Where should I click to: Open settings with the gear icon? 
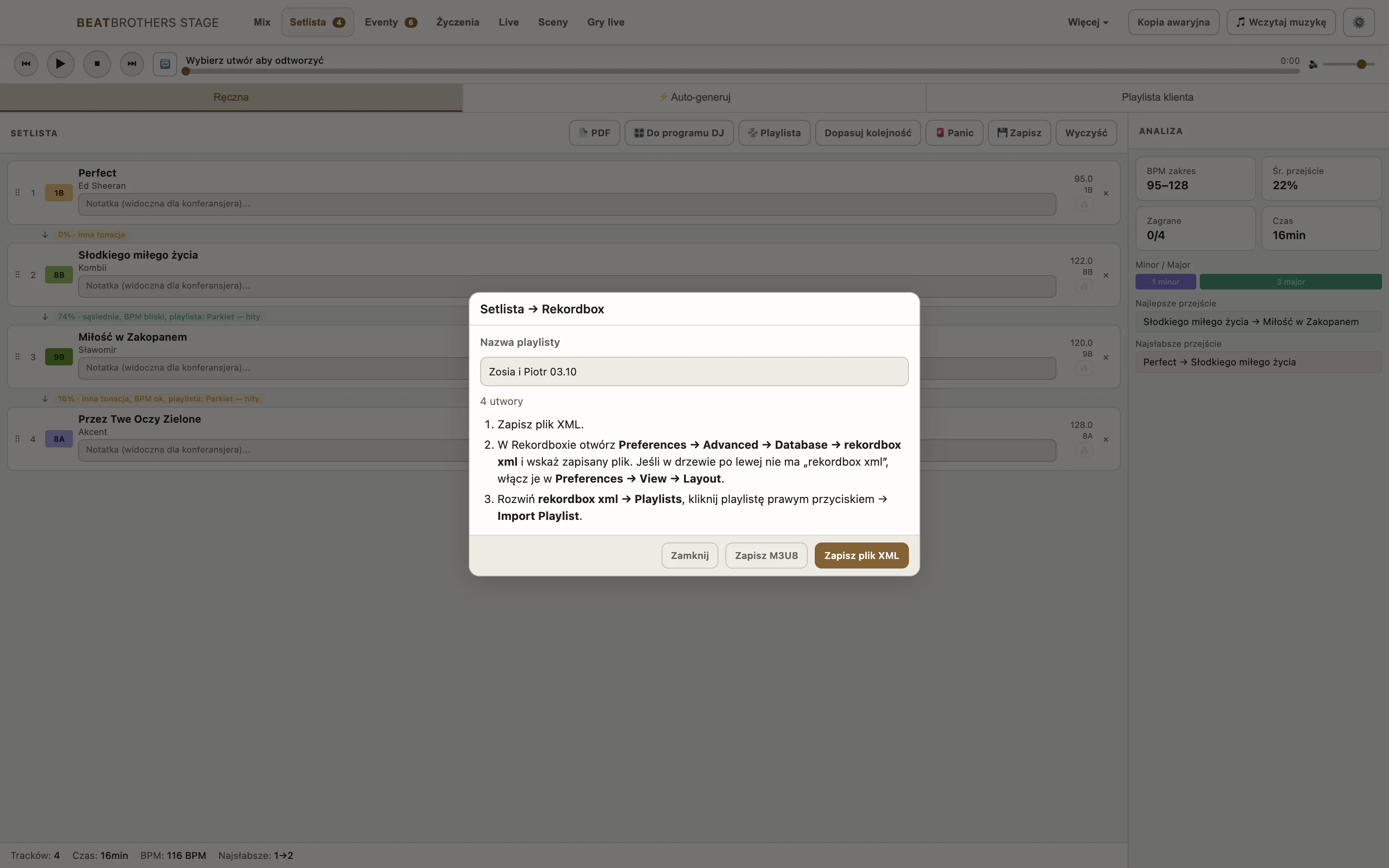(x=1359, y=23)
